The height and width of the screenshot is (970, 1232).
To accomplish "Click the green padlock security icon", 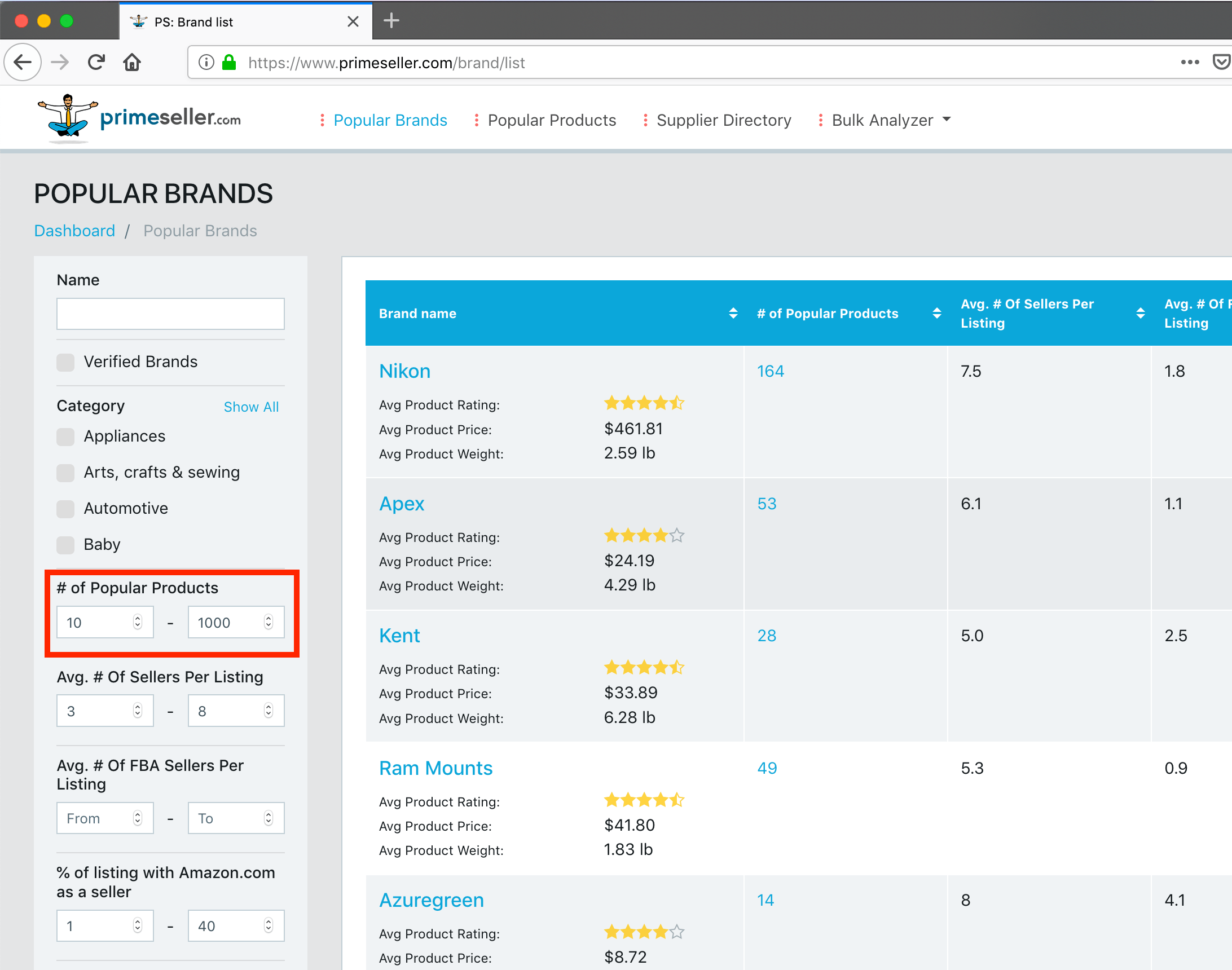I will click(x=229, y=62).
